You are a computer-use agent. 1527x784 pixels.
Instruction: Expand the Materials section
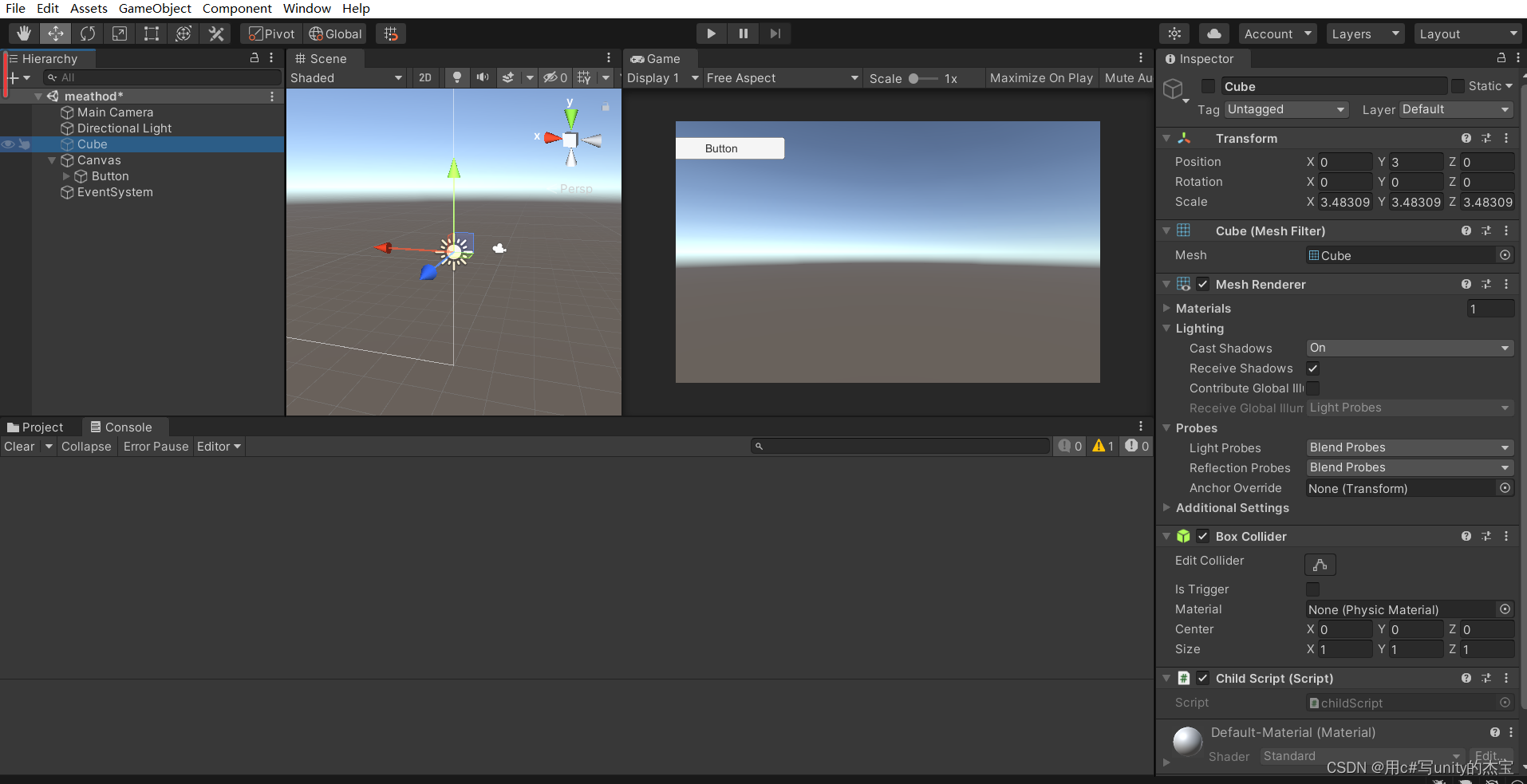point(1166,308)
